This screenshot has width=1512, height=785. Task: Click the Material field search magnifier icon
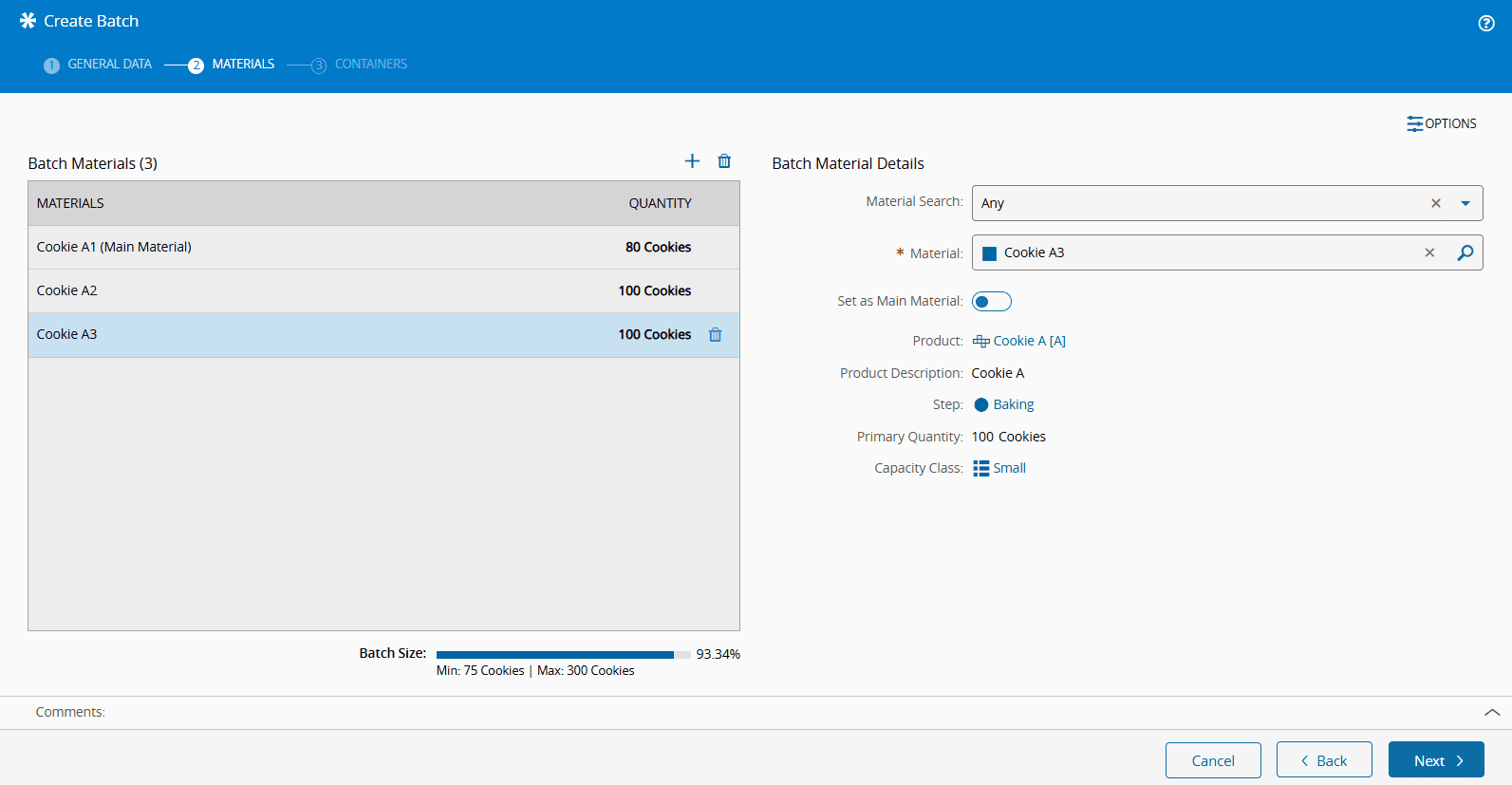[x=1465, y=252]
